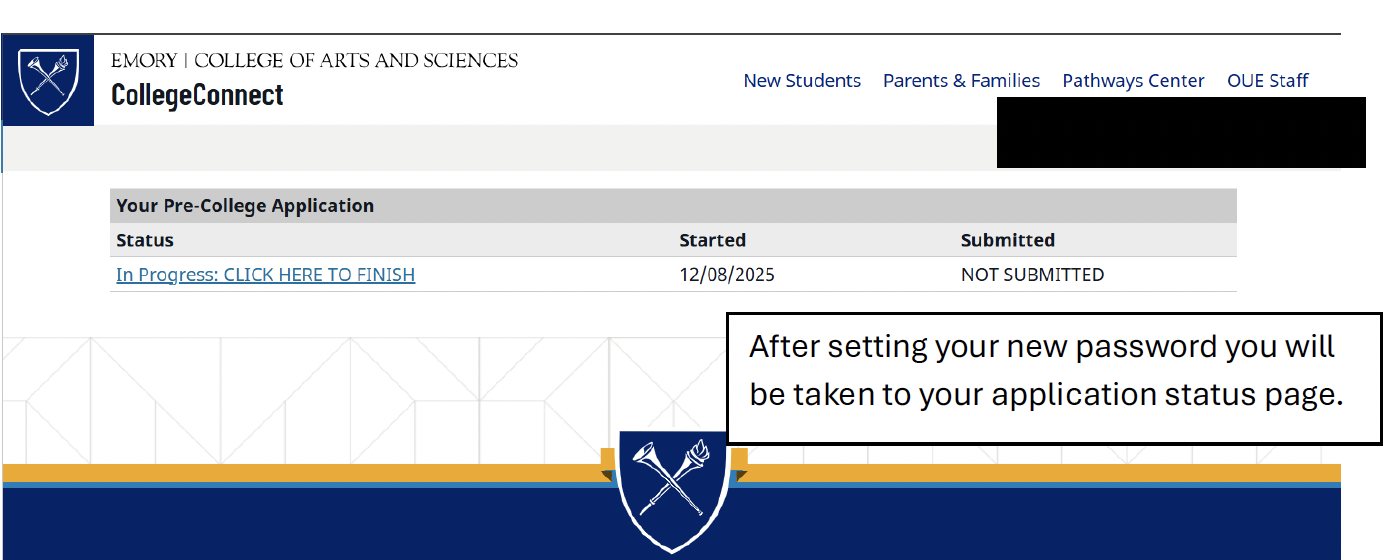Viewport: 1392px width, 560px height.
Task: Select OUE Staff in the navigation
Action: point(1267,81)
